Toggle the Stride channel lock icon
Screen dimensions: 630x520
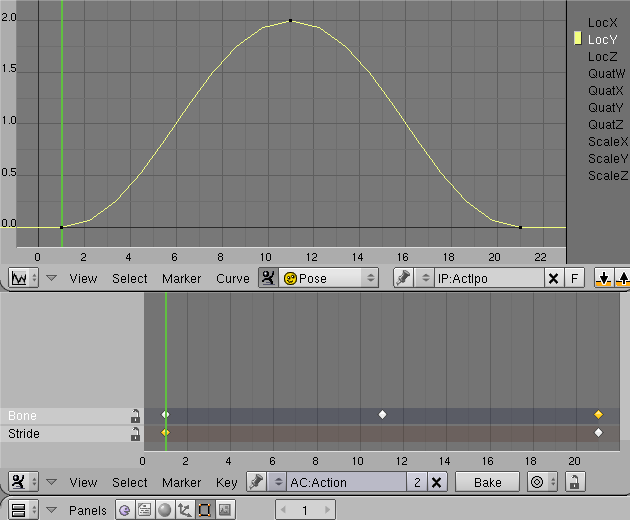(x=135, y=434)
